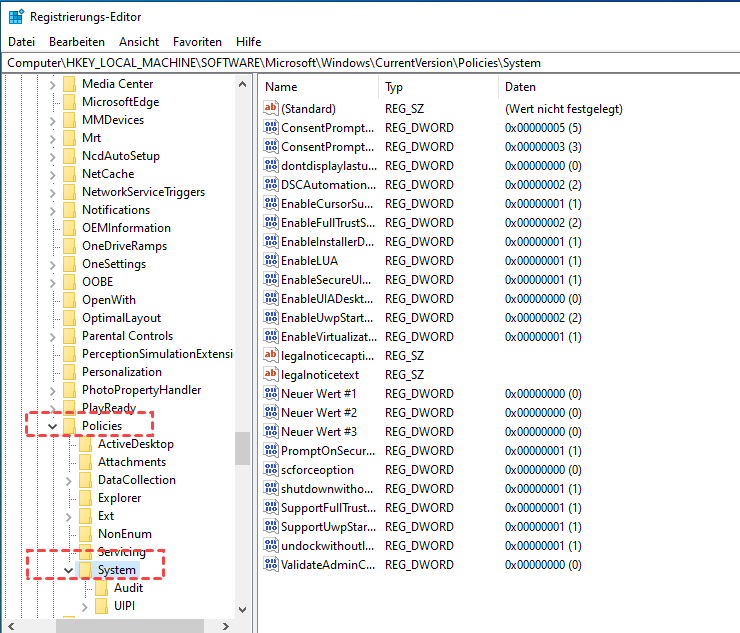Screen dimensions: 740x633
Task: Click the EnableLUA DWORD icon
Action: click(271, 260)
